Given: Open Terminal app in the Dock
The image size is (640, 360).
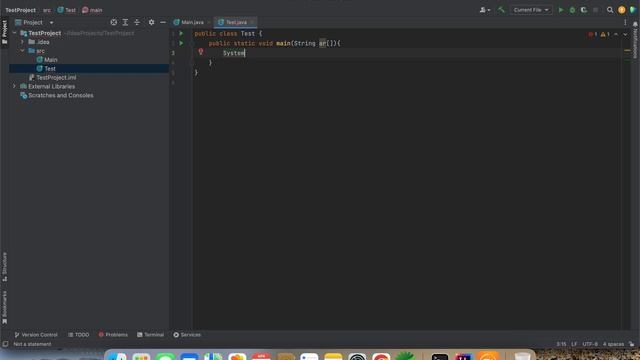Looking at the screenshot, I should pos(440,357).
